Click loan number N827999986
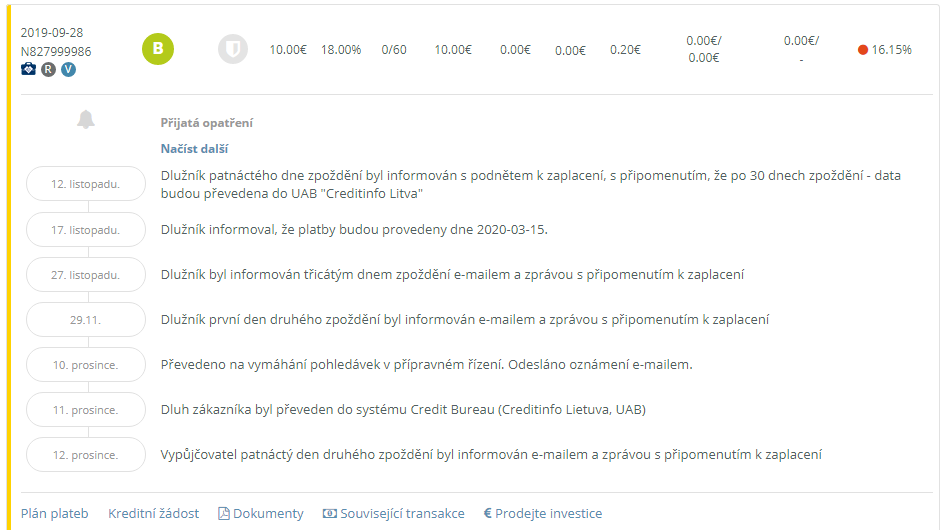This screenshot has width=947, height=530. coord(56,51)
